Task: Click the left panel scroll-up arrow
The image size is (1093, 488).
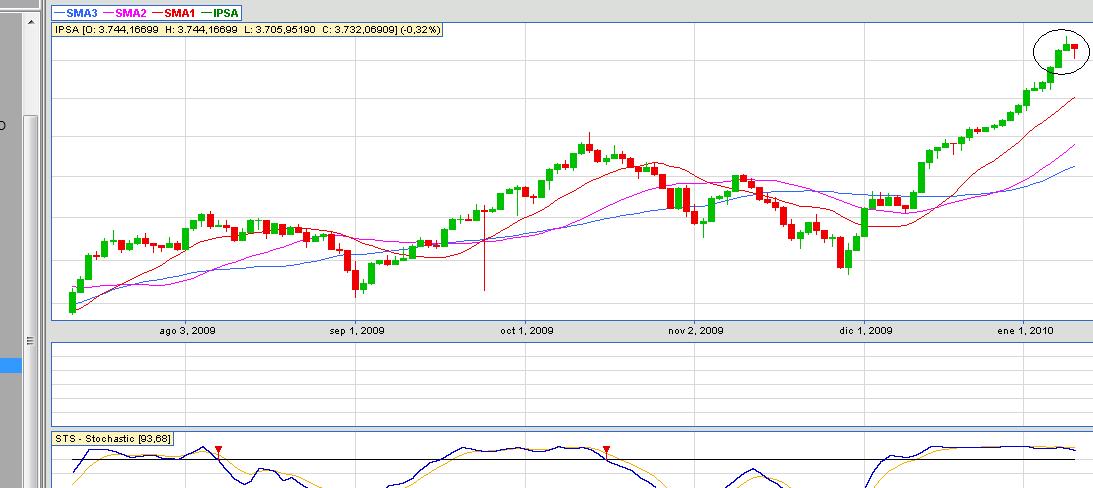Action: 30,22
